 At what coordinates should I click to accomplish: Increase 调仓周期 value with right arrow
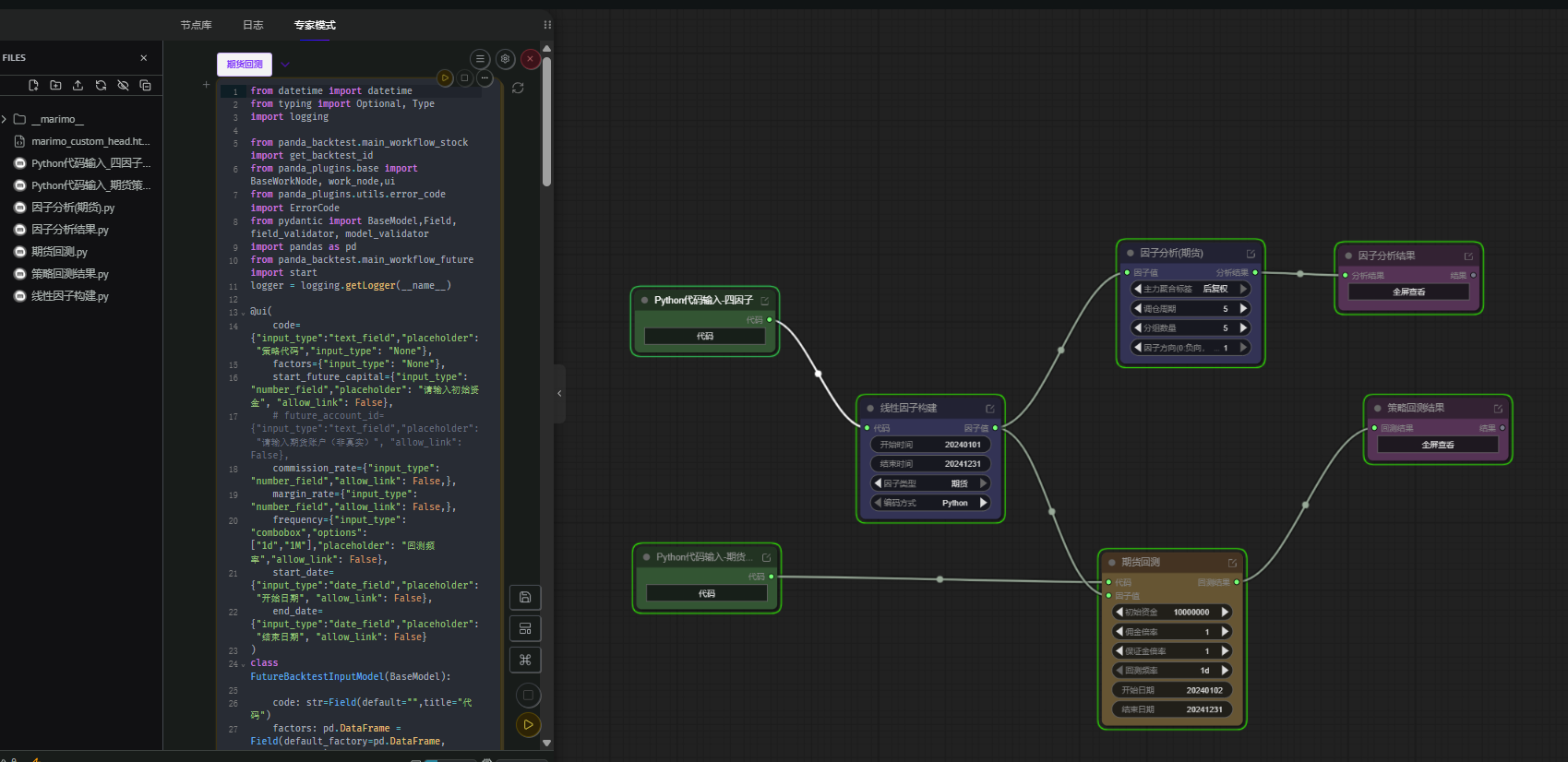tap(1243, 309)
